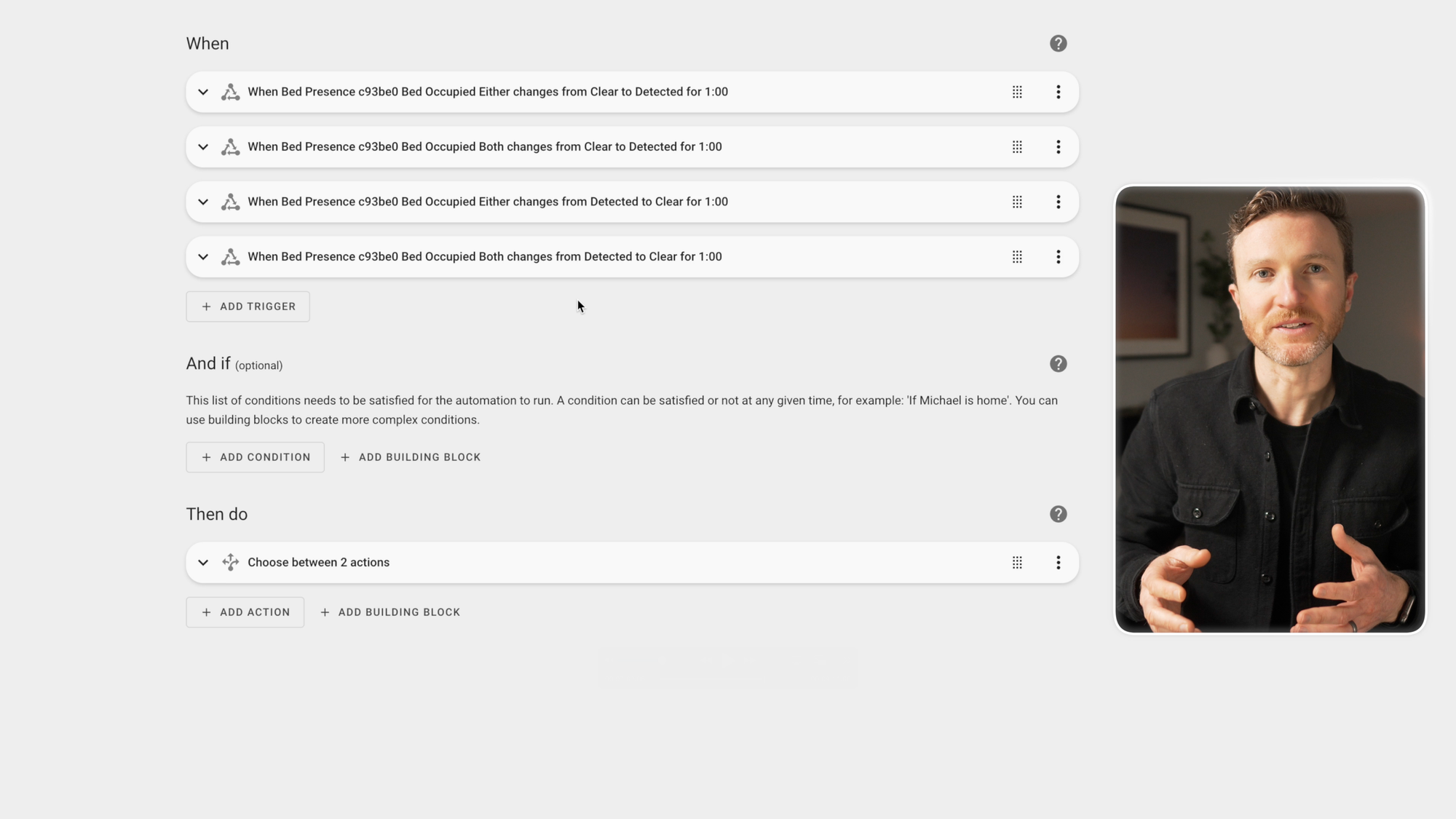Open help for the And if section
The image size is (1456, 819).
click(1058, 364)
